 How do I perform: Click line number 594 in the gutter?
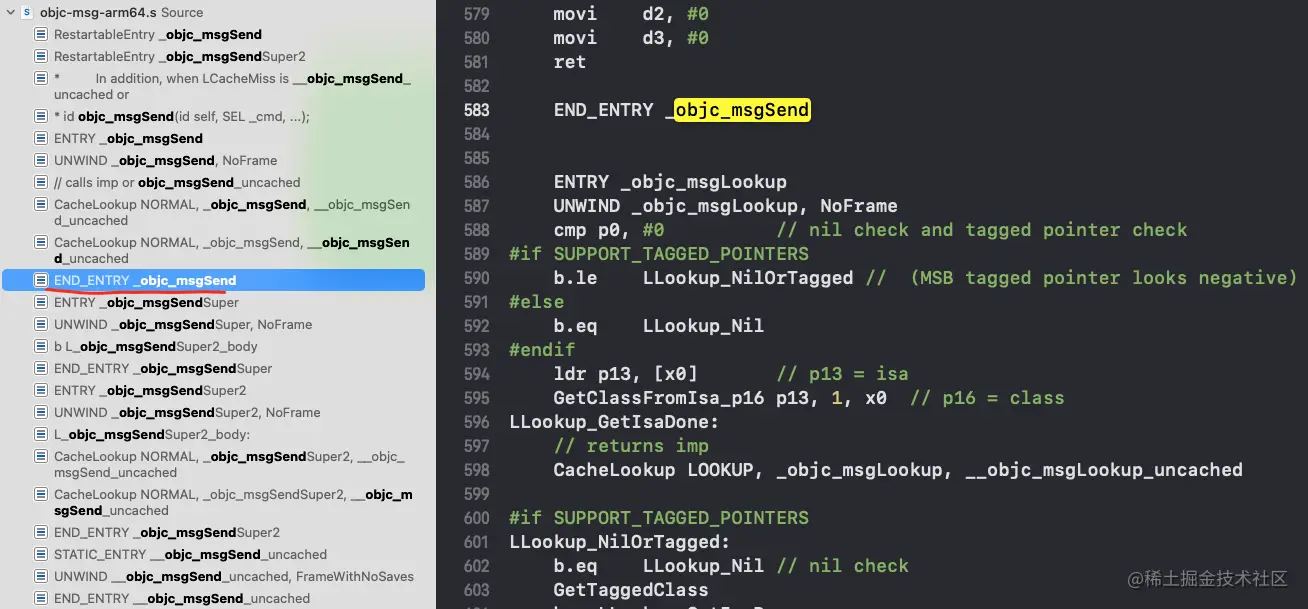(x=477, y=374)
